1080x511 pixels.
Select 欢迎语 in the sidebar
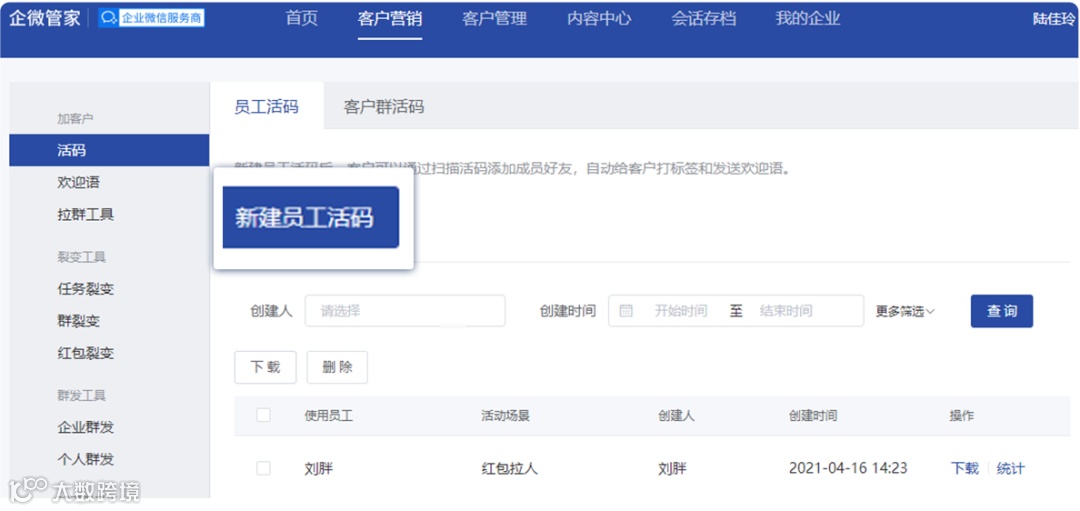point(79,182)
